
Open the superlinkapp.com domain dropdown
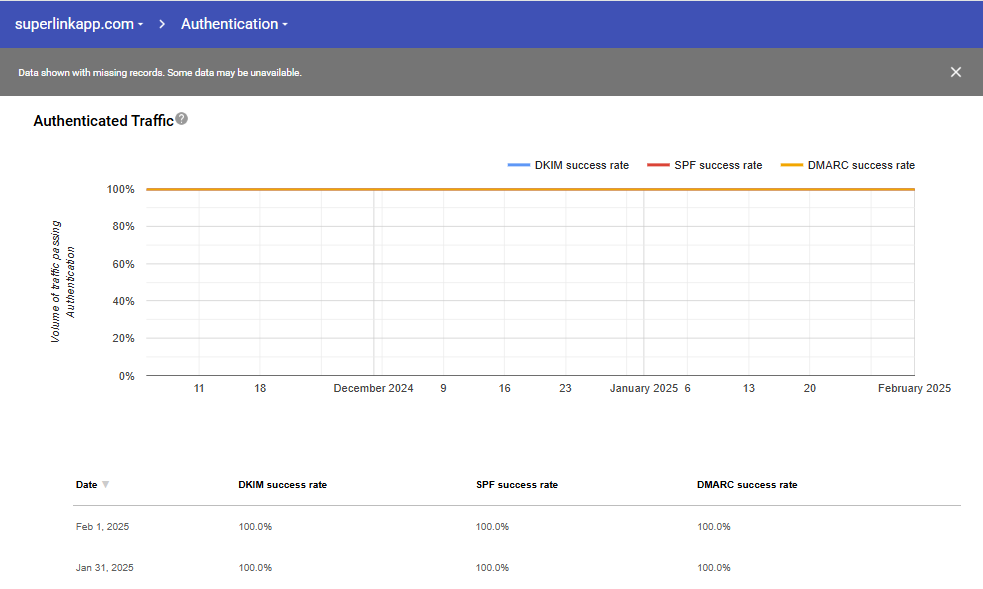79,24
